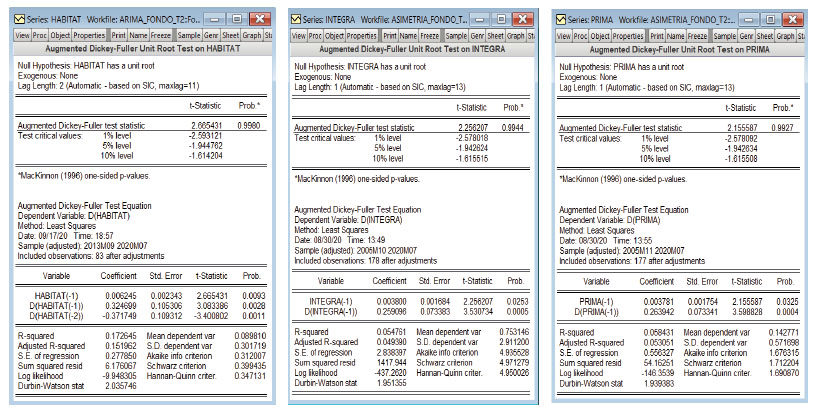
Task: Click Genr button in HABITAT window
Action: pos(211,35)
